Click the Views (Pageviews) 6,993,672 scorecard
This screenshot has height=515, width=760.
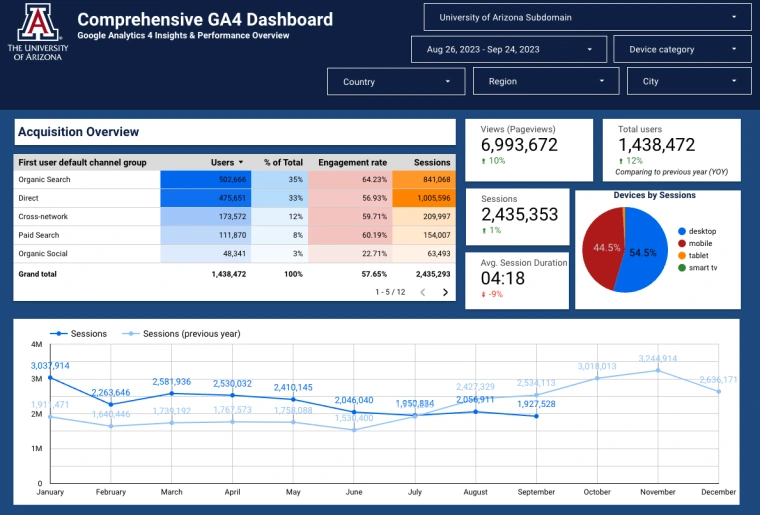pos(529,150)
